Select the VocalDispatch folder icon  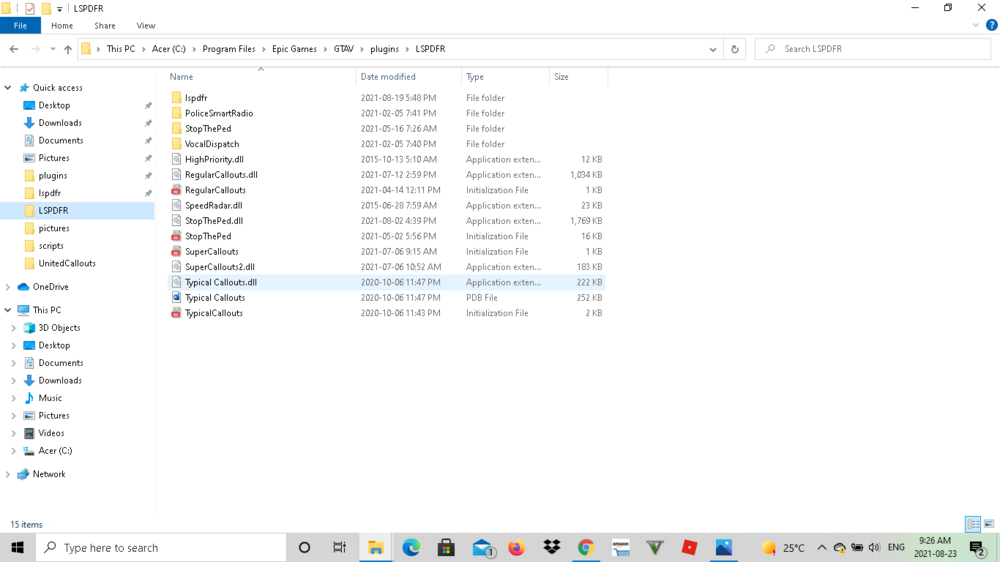[x=177, y=144]
